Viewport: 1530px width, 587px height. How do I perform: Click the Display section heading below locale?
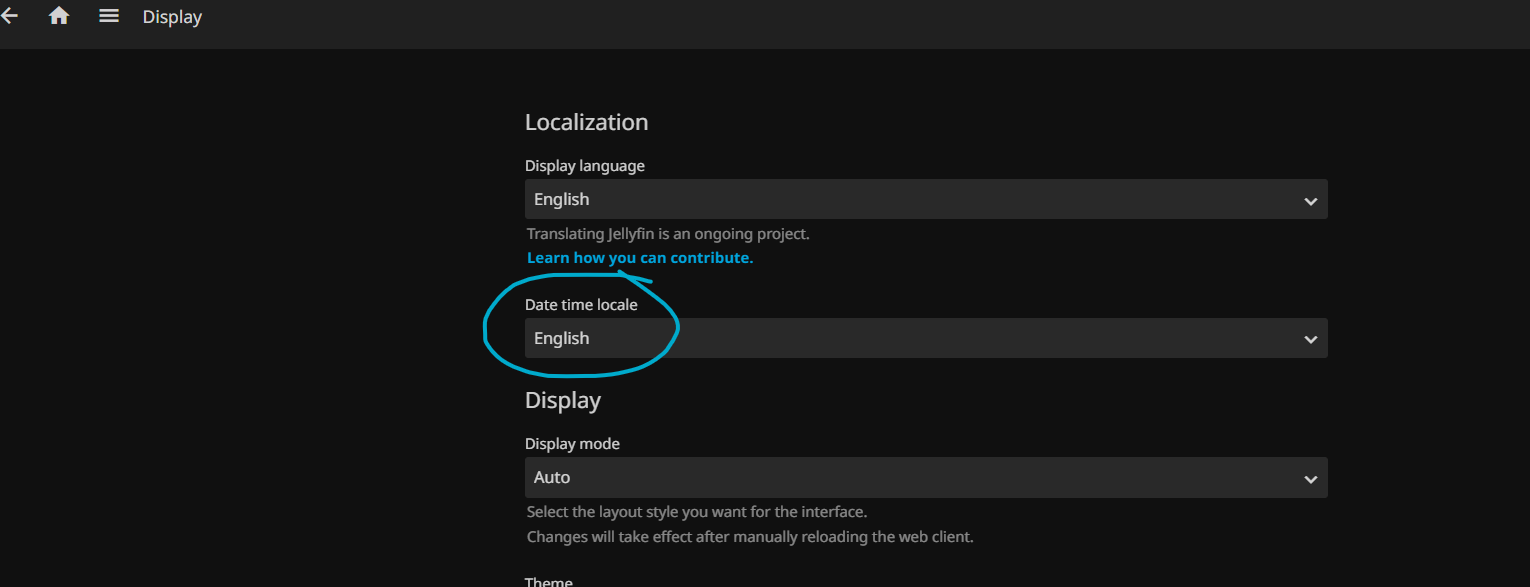(x=562, y=400)
